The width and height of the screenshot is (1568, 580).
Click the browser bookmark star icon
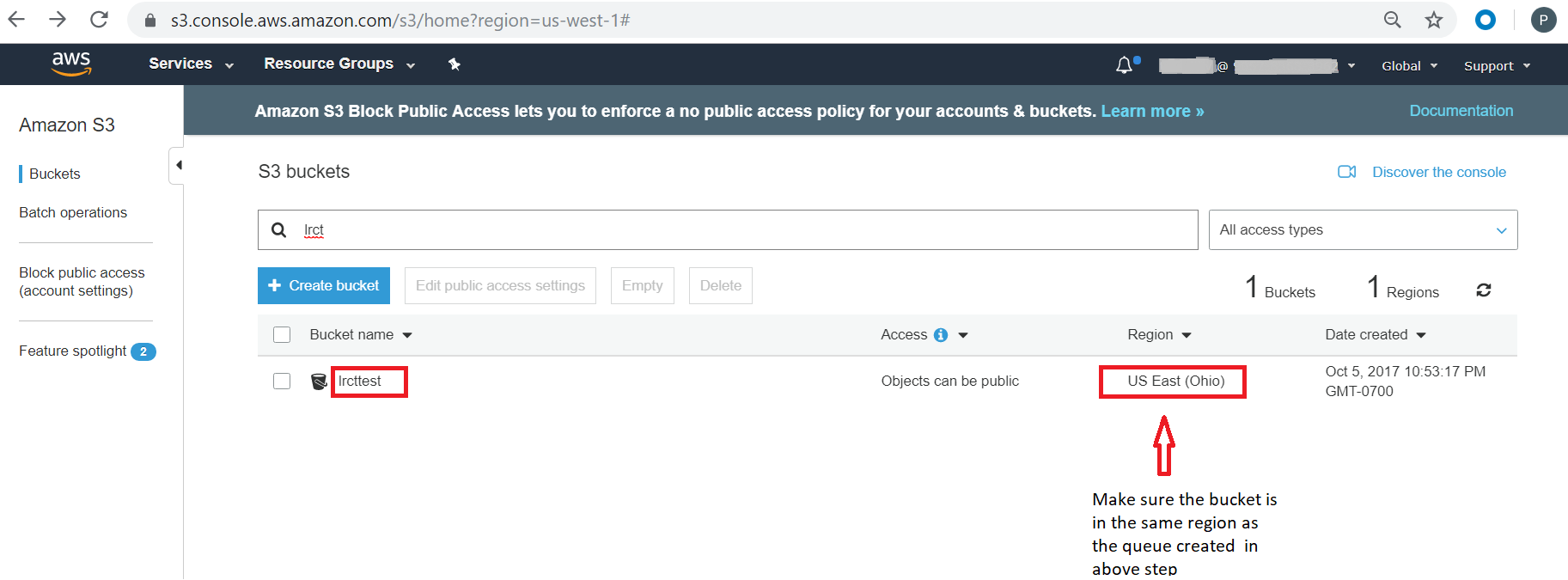tap(1433, 20)
